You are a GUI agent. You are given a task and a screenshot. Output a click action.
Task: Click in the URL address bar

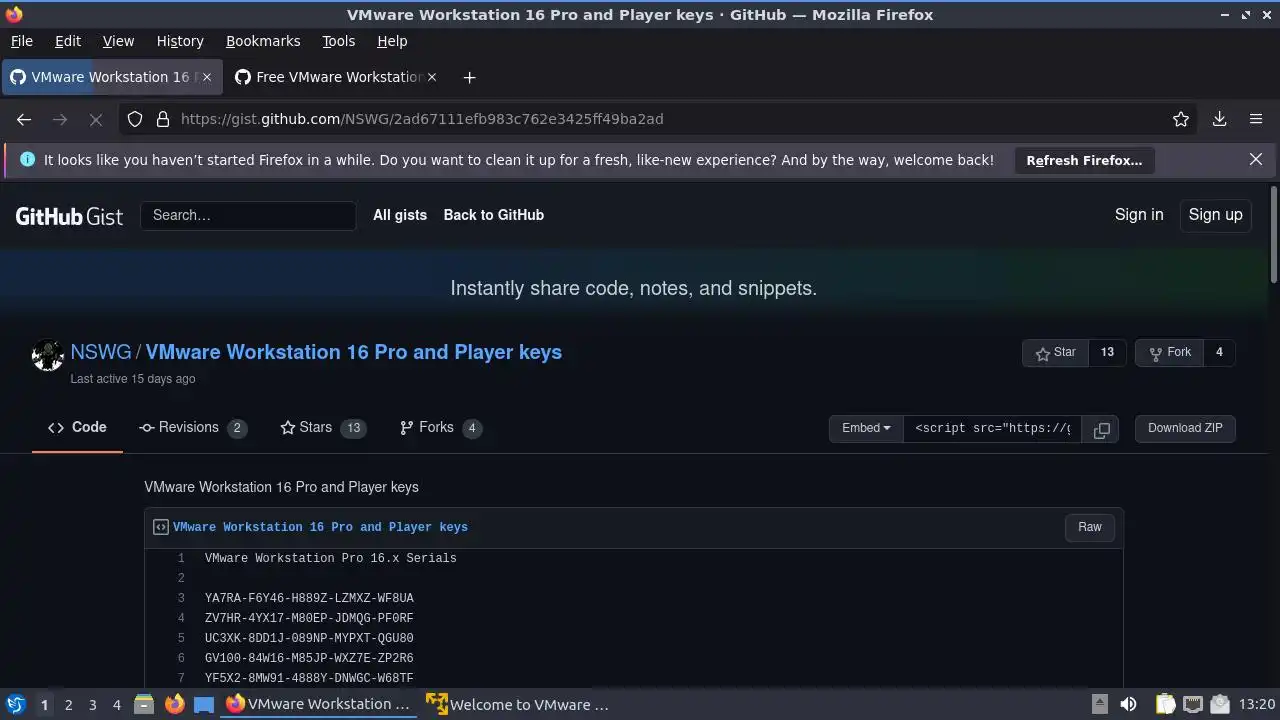(x=660, y=119)
